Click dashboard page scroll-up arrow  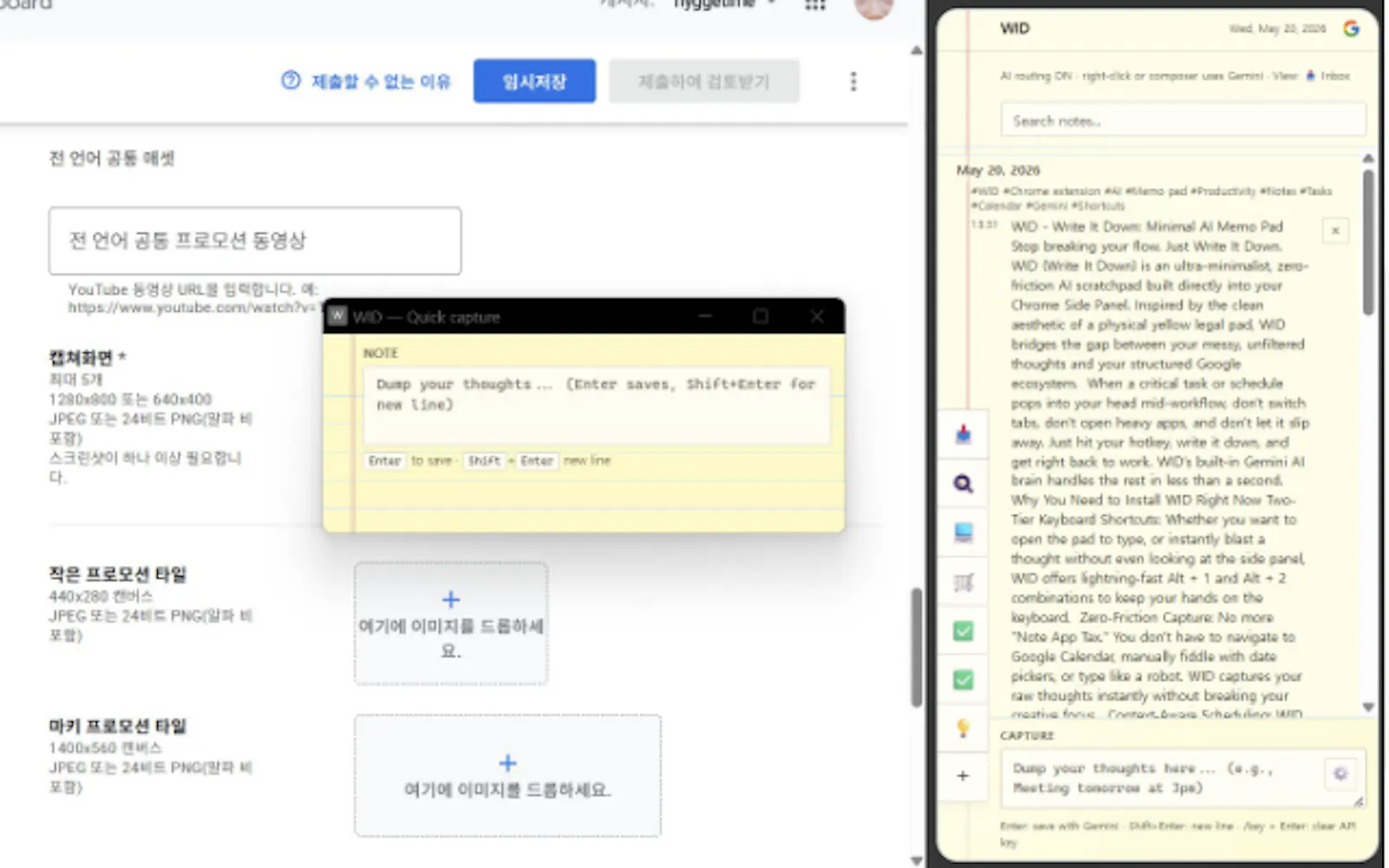tap(916, 50)
